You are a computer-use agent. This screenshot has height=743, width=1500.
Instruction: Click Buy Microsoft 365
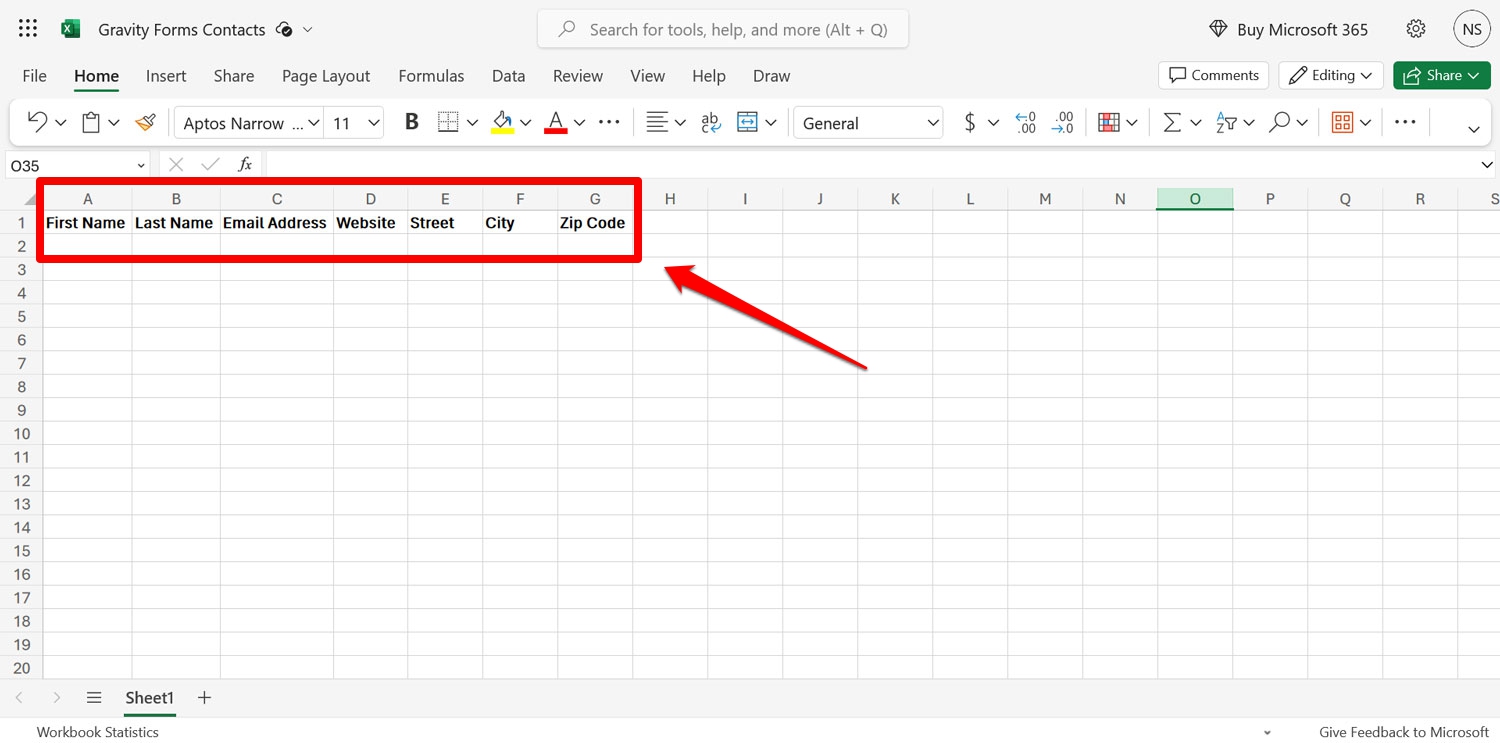pyautogui.click(x=1288, y=29)
